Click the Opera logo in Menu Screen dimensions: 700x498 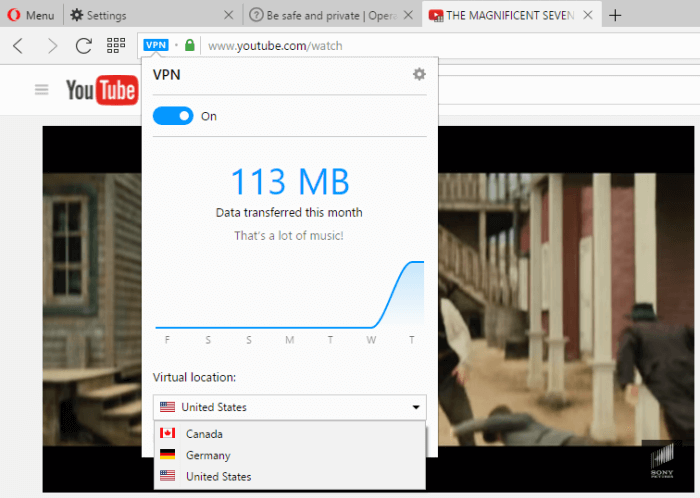click(x=14, y=15)
